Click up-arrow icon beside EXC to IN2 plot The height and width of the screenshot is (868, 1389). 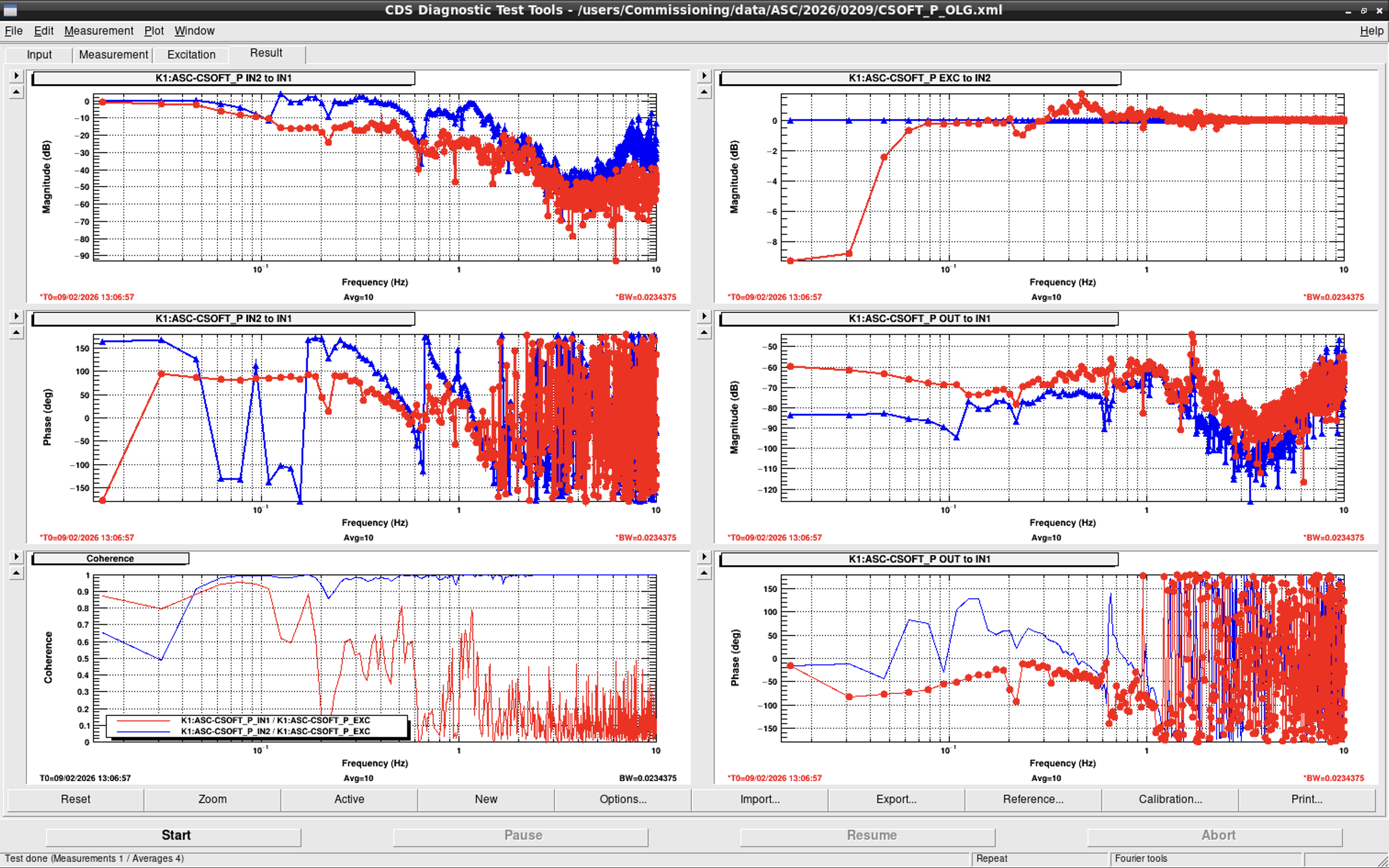click(x=704, y=92)
